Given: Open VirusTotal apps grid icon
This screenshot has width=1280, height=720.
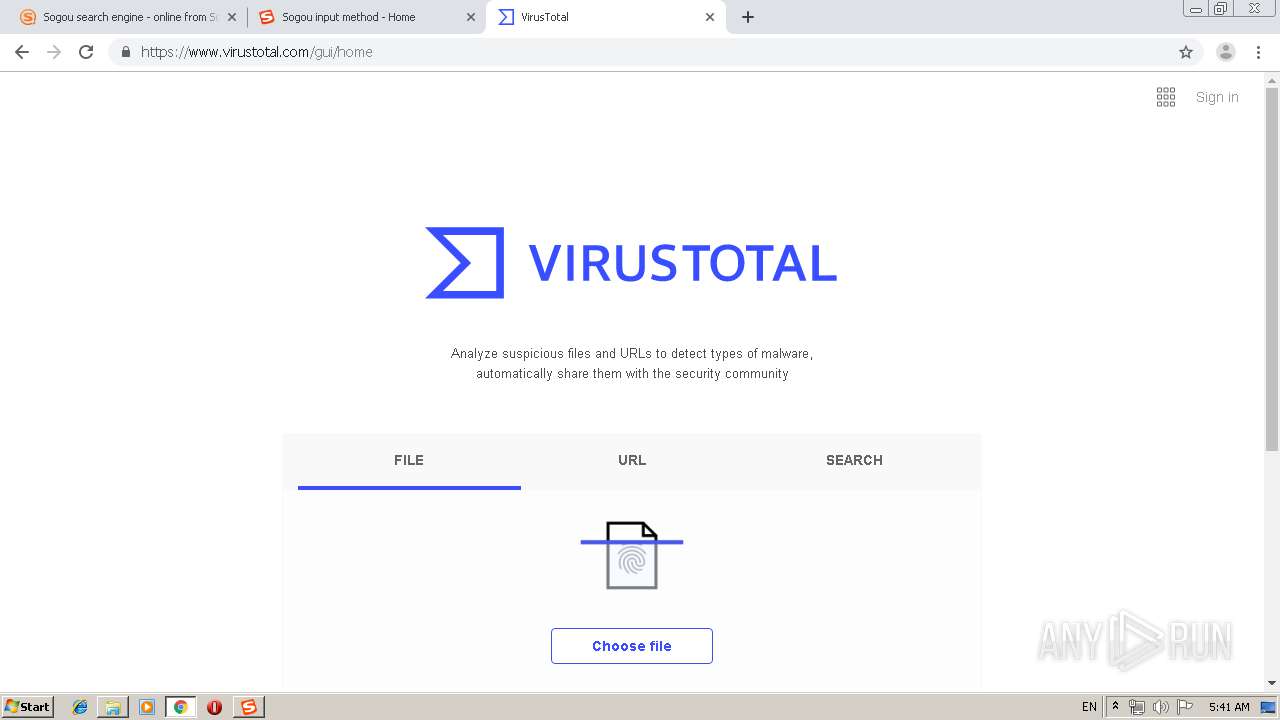Looking at the screenshot, I should pos(1166,97).
